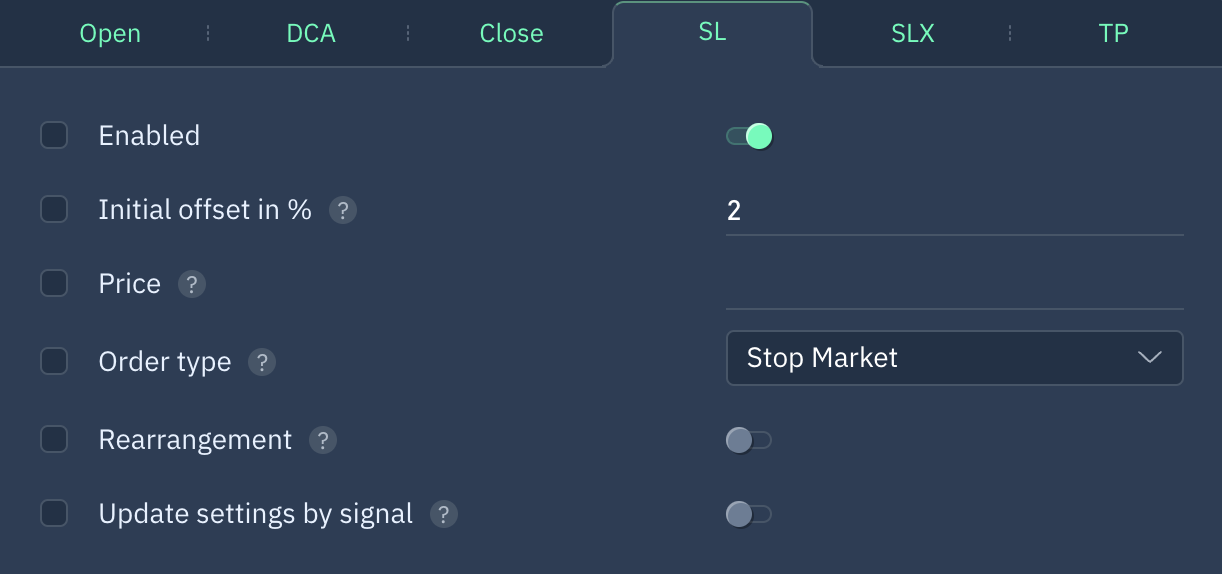Open help icon next to Order type
The height and width of the screenshot is (574, 1222).
point(262,362)
